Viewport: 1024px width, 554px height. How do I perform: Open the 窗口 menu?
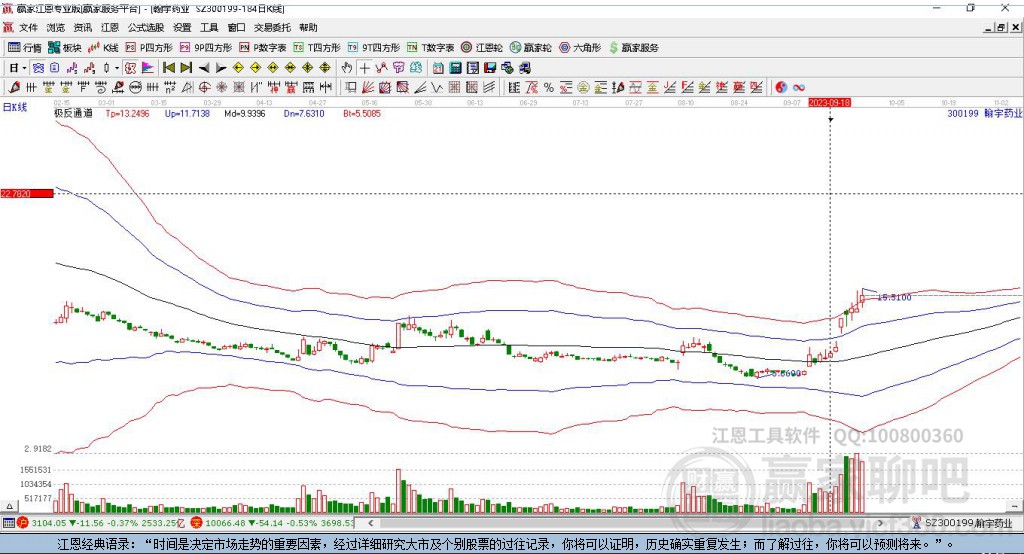tap(236, 27)
